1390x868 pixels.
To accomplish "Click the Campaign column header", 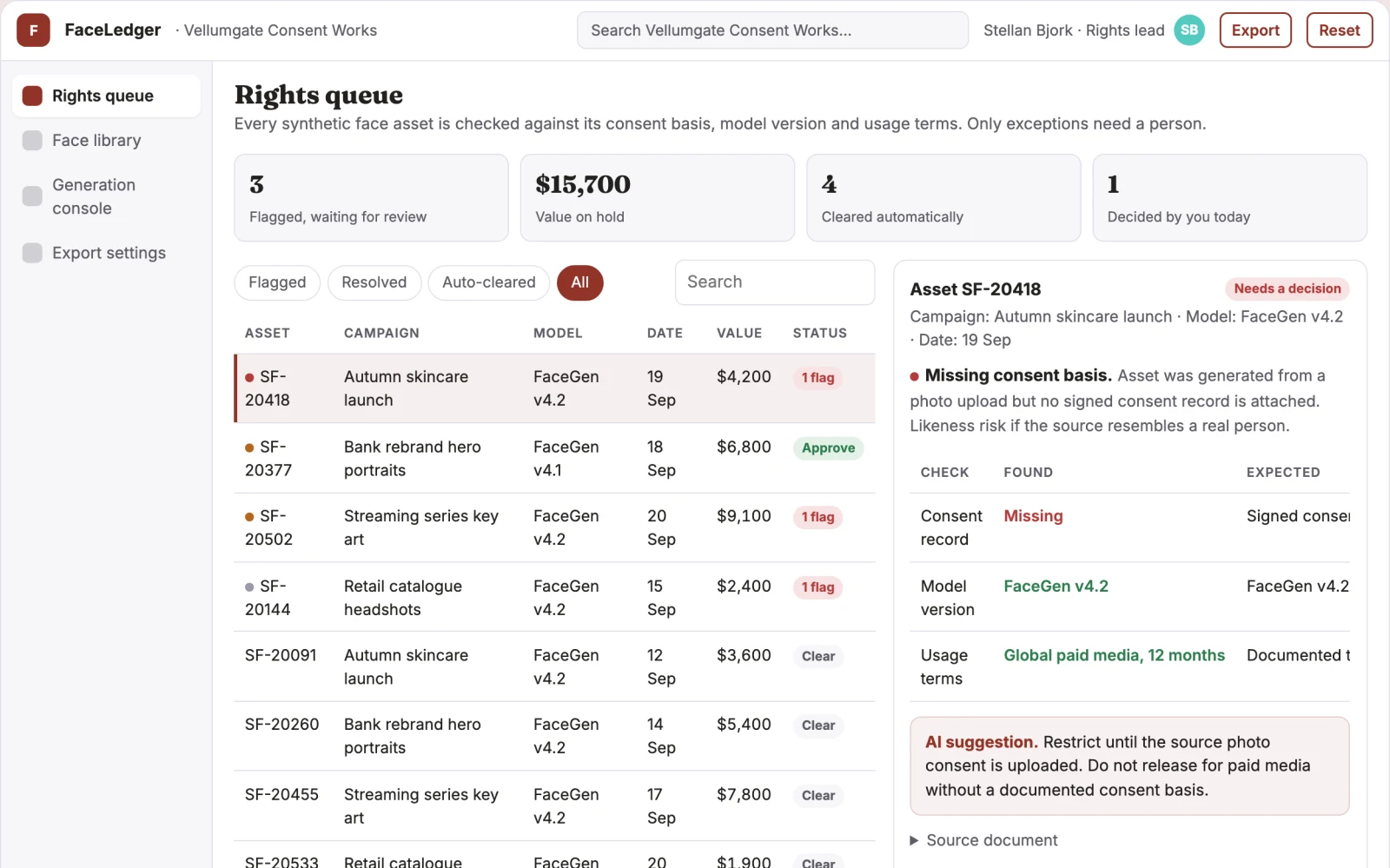I will pos(381,334).
